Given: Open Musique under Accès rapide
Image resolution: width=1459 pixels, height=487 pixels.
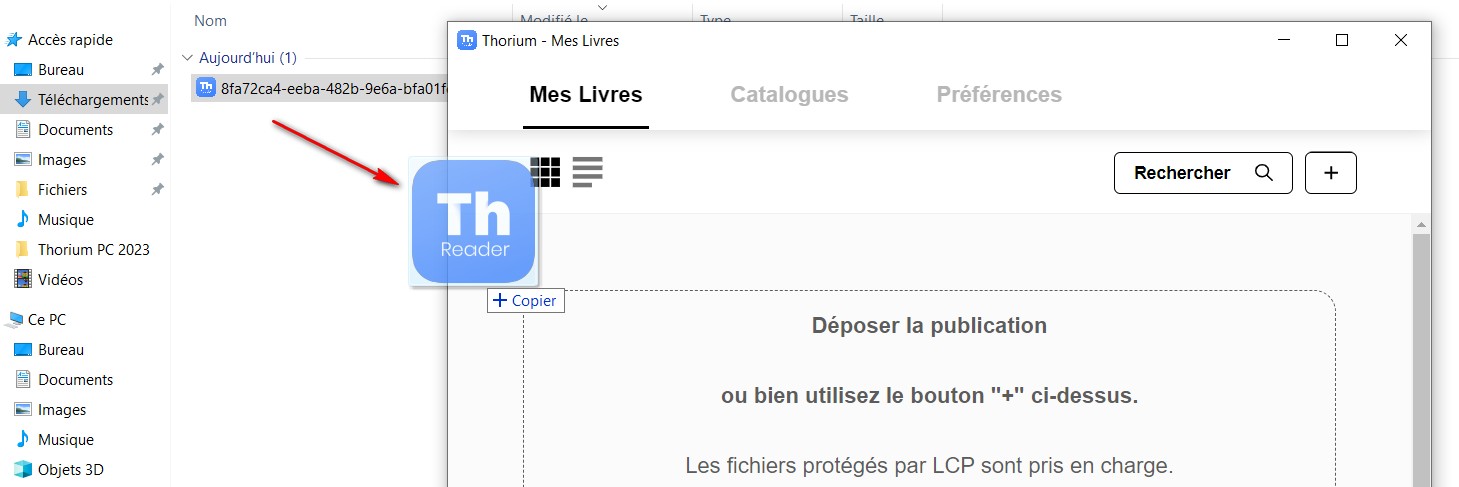Looking at the screenshot, I should tap(65, 219).
